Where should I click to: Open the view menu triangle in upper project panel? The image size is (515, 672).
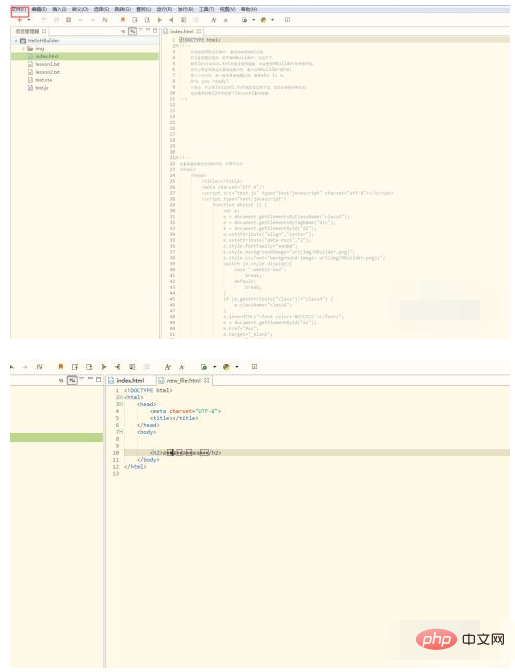click(141, 30)
